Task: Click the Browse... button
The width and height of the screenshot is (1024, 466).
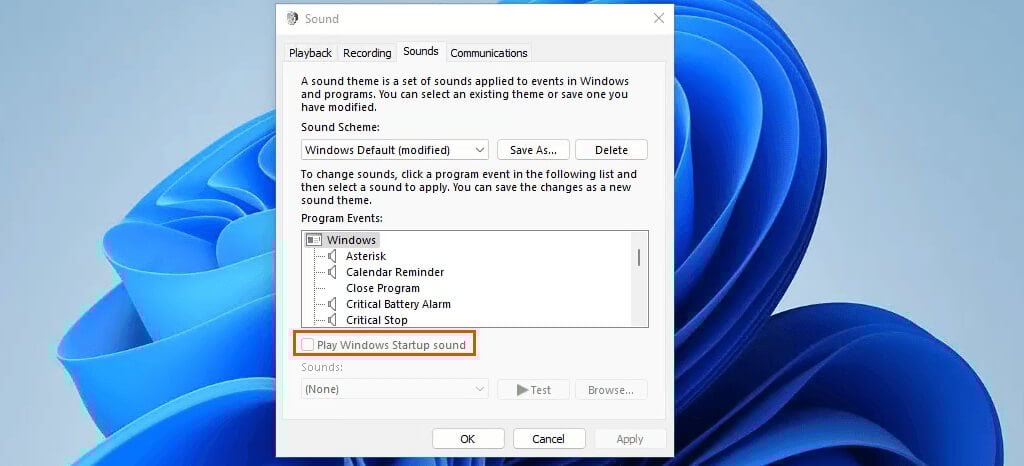Action: [611, 390]
